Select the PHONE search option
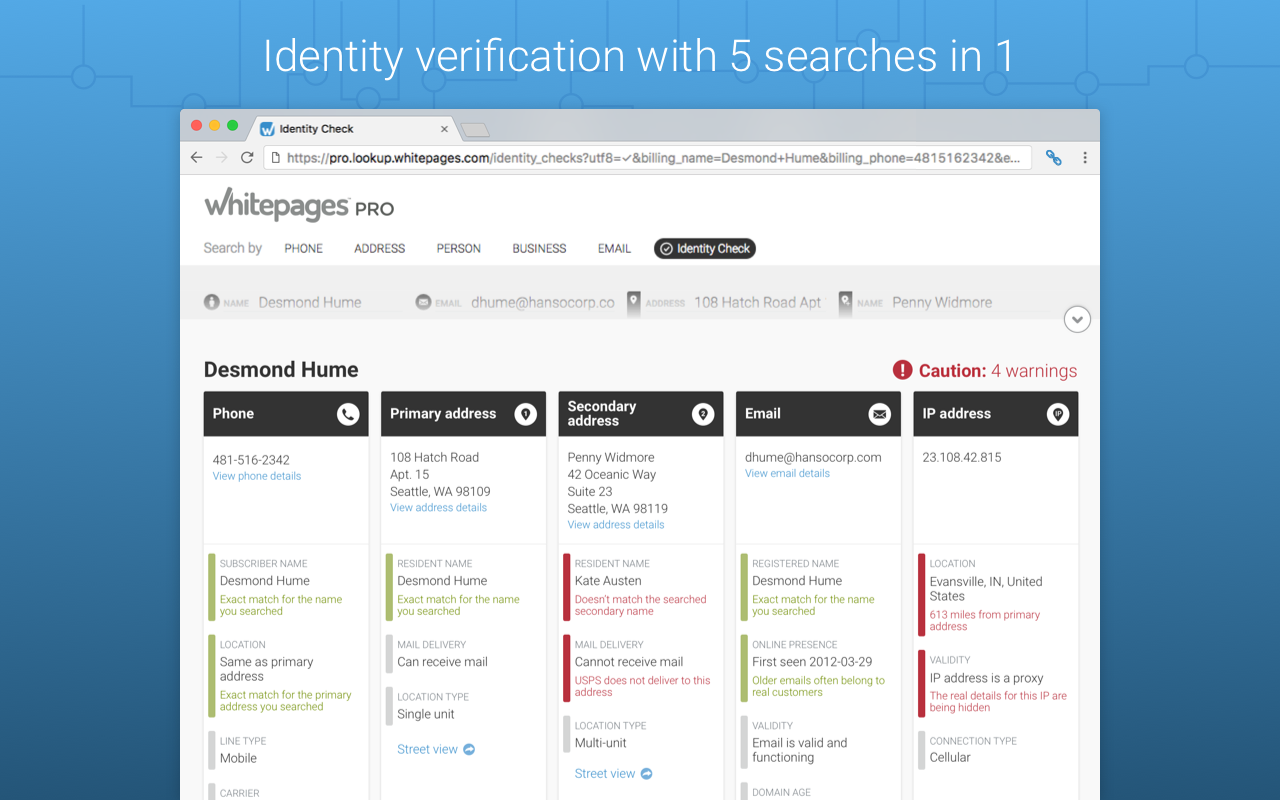This screenshot has width=1280, height=800. pos(303,249)
